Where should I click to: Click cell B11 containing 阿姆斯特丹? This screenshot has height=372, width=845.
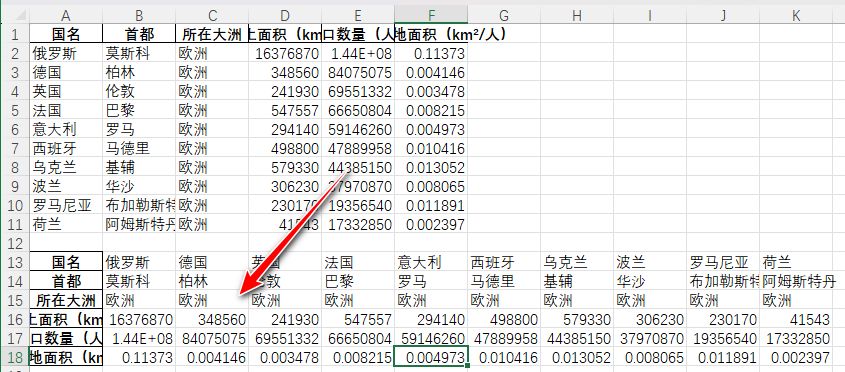click(x=139, y=224)
